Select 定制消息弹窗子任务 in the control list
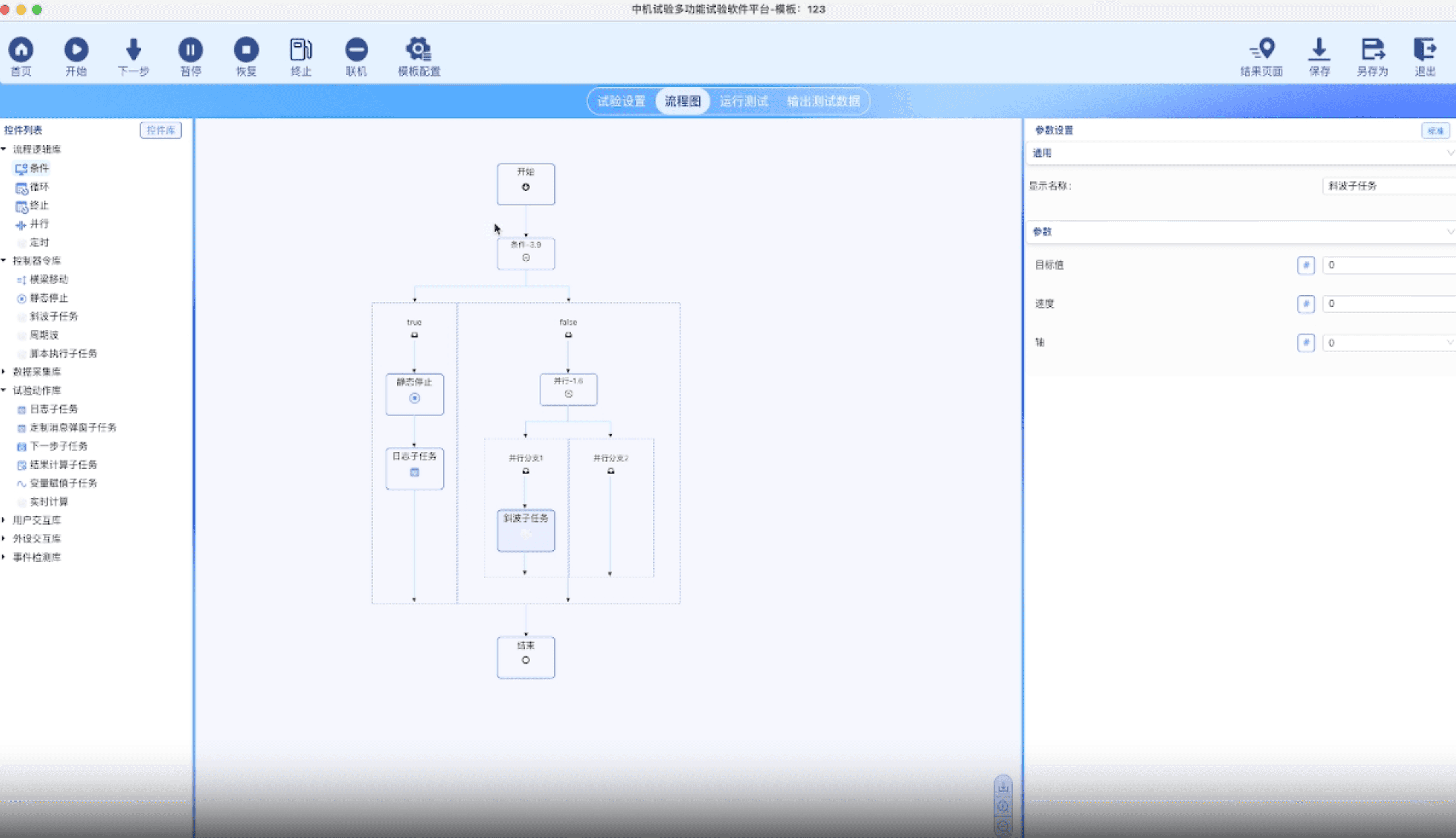Viewport: 1456px width, 838px height. [73, 427]
